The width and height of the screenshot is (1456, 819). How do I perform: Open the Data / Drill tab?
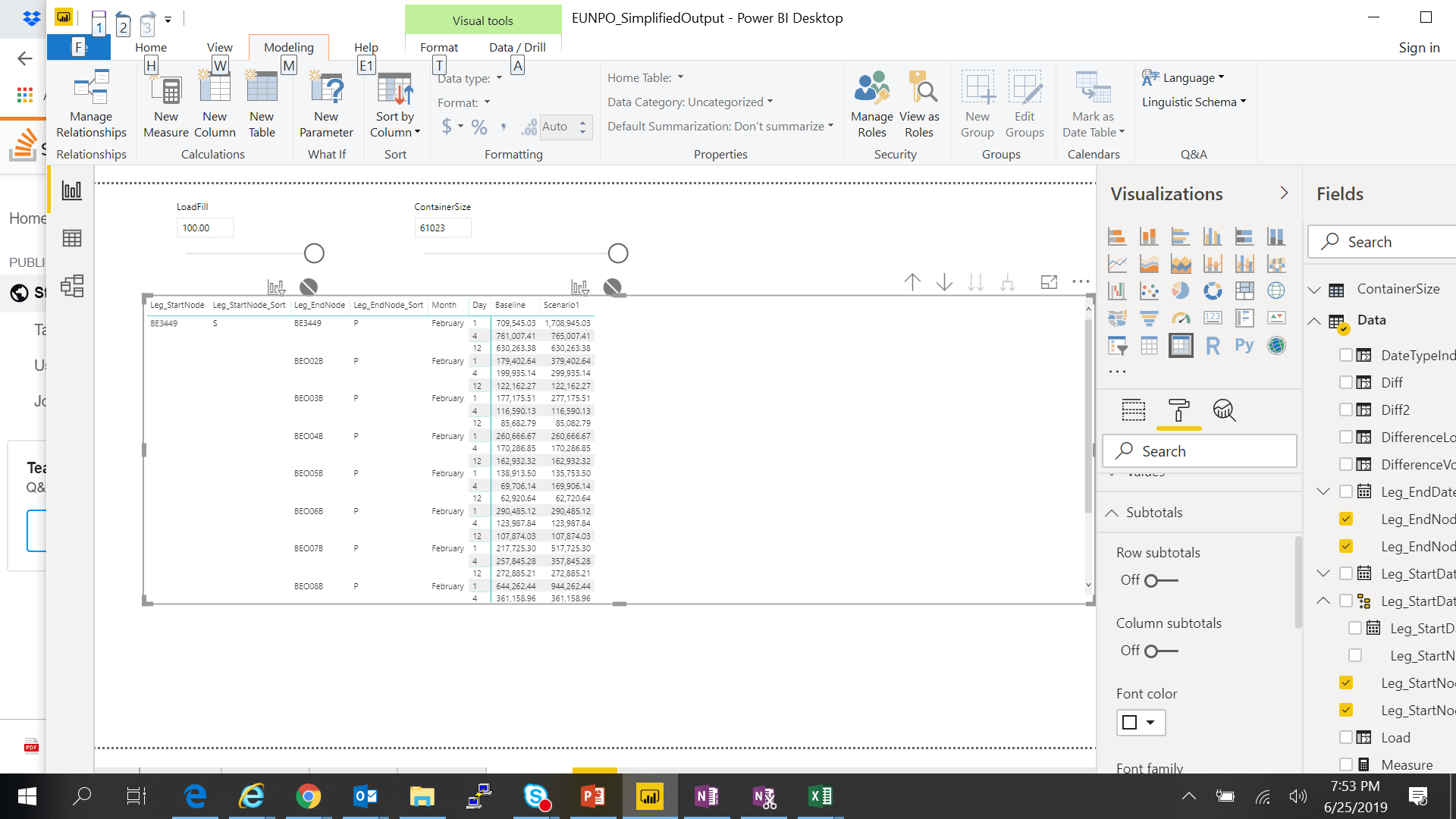(x=517, y=47)
